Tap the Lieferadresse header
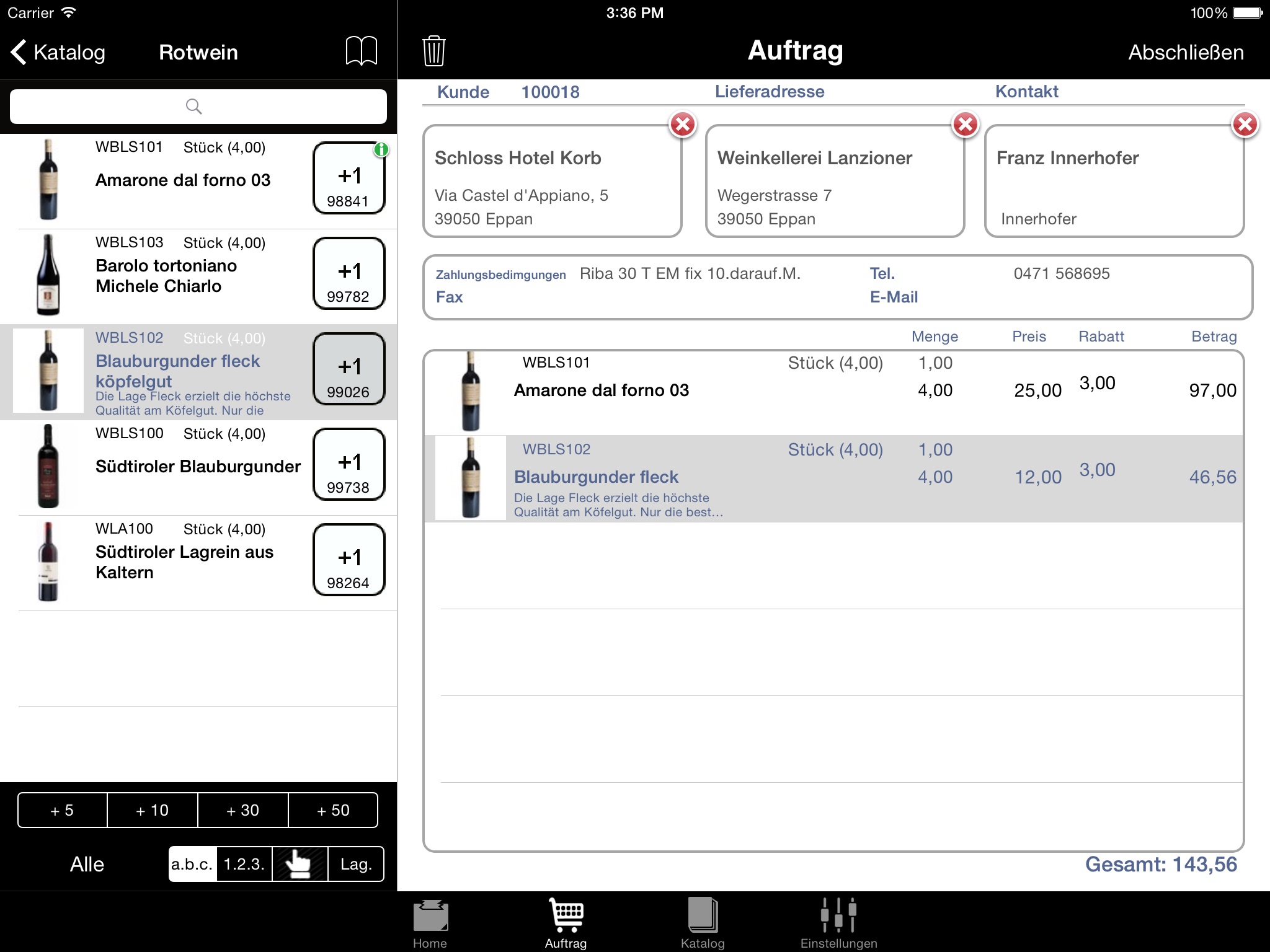Image resolution: width=1270 pixels, height=952 pixels. (770, 92)
